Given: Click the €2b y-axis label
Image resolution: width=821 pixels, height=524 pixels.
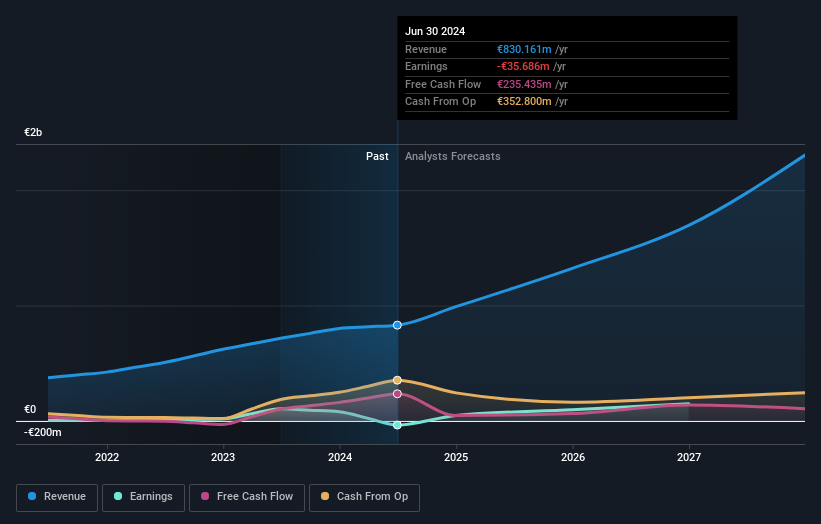Looking at the screenshot, I should [33, 132].
